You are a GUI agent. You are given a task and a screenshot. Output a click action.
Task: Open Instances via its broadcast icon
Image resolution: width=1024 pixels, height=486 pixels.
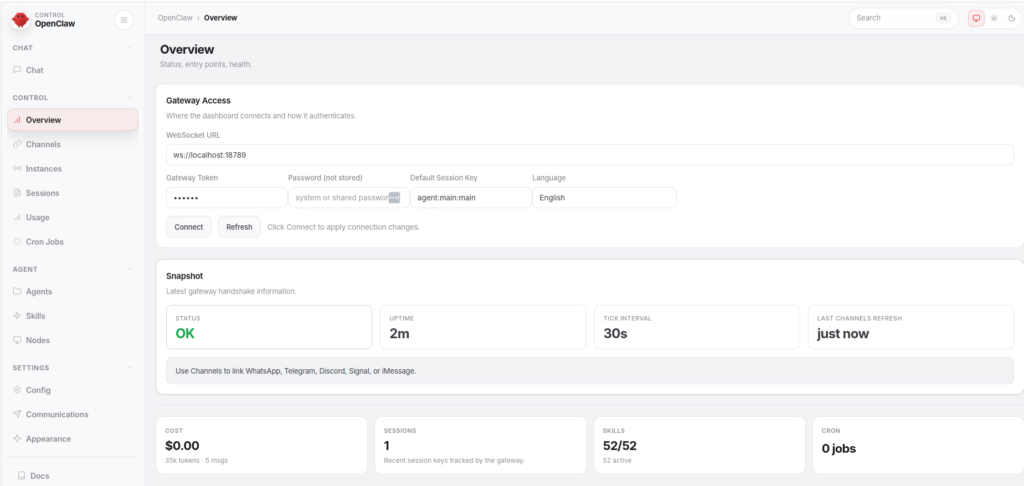pyautogui.click(x=17, y=169)
